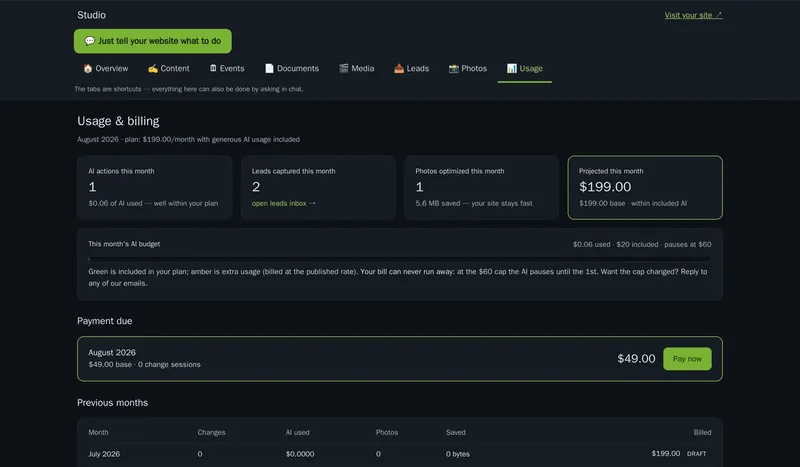Open the 'open leads inbox' link
Screen dimensions: 800x467
[284, 203]
